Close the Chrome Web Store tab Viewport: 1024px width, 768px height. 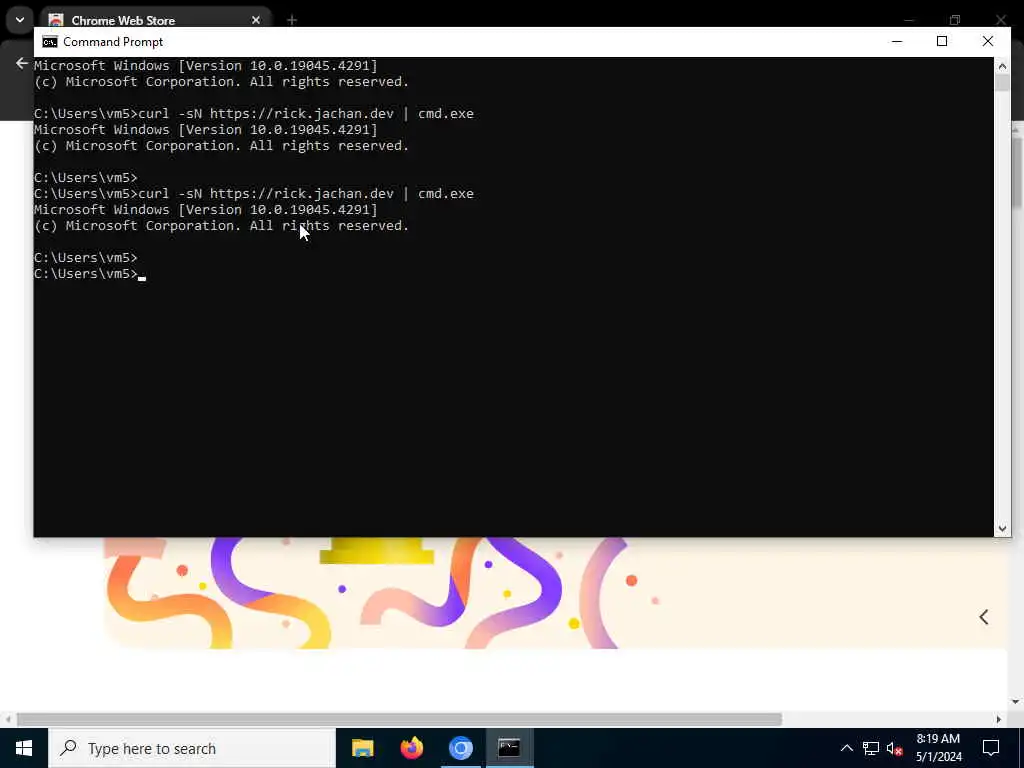[256, 20]
